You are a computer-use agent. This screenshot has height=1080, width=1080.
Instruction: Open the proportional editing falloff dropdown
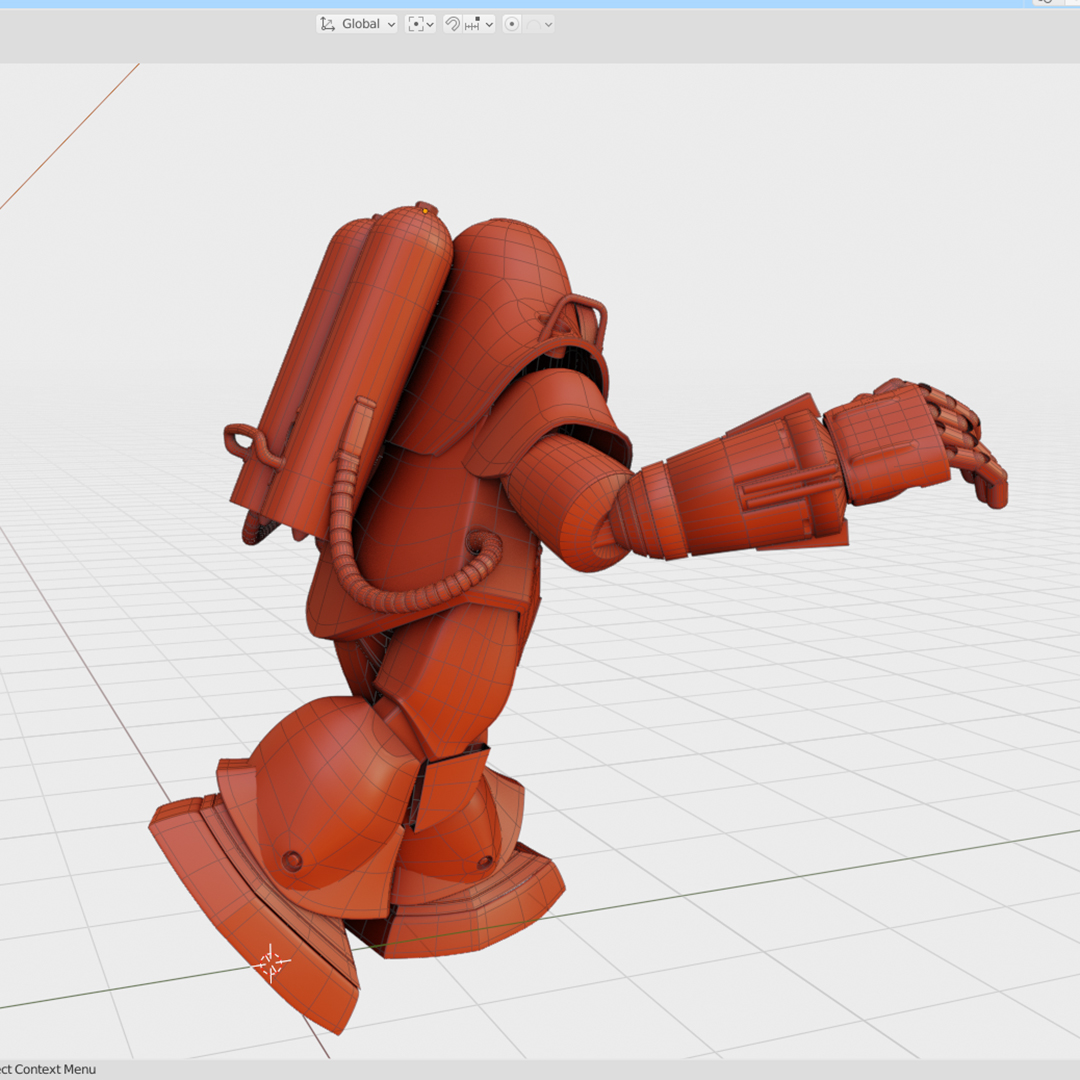tap(539, 24)
